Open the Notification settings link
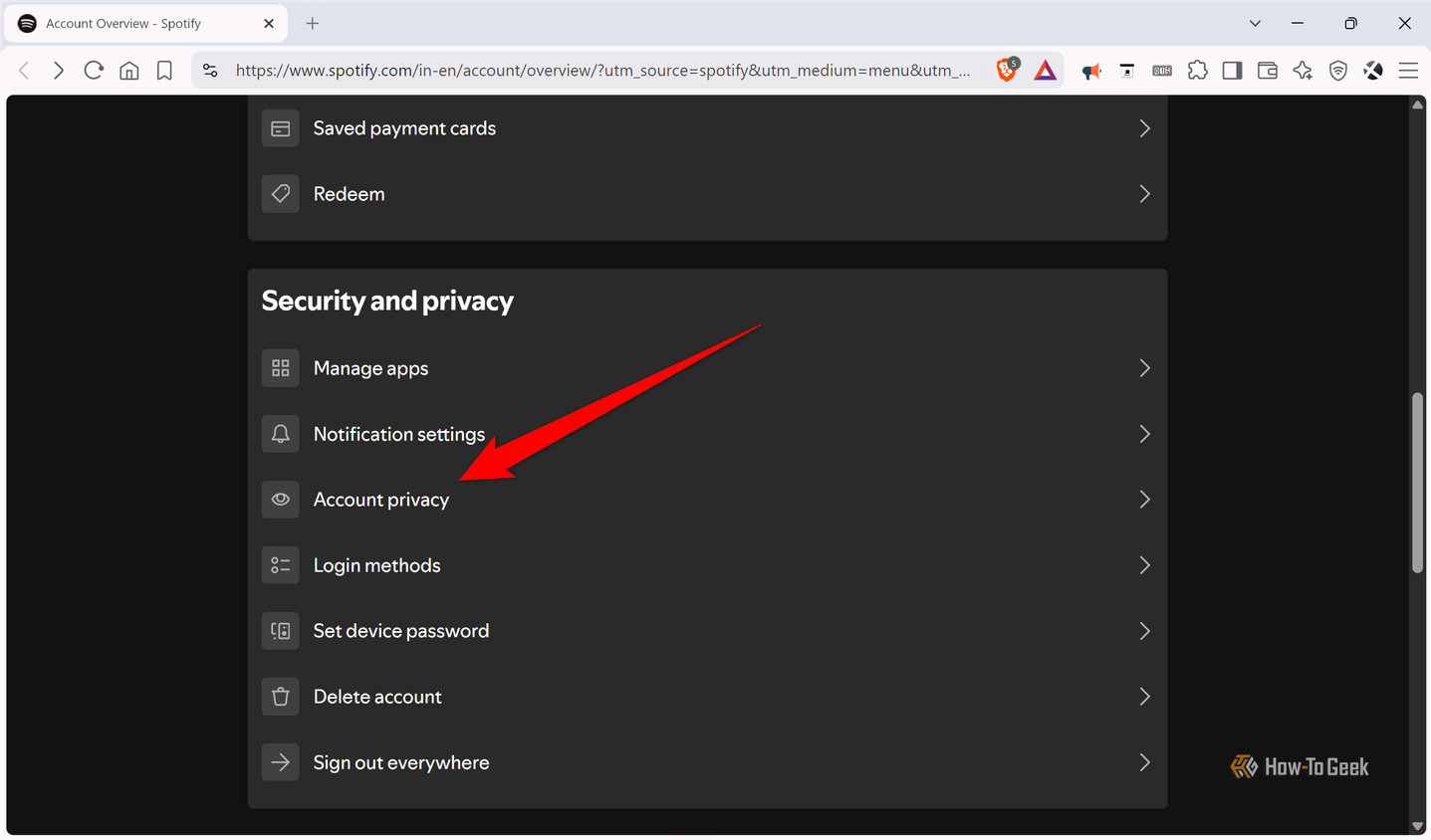This screenshot has height=840, width=1431. [399, 434]
